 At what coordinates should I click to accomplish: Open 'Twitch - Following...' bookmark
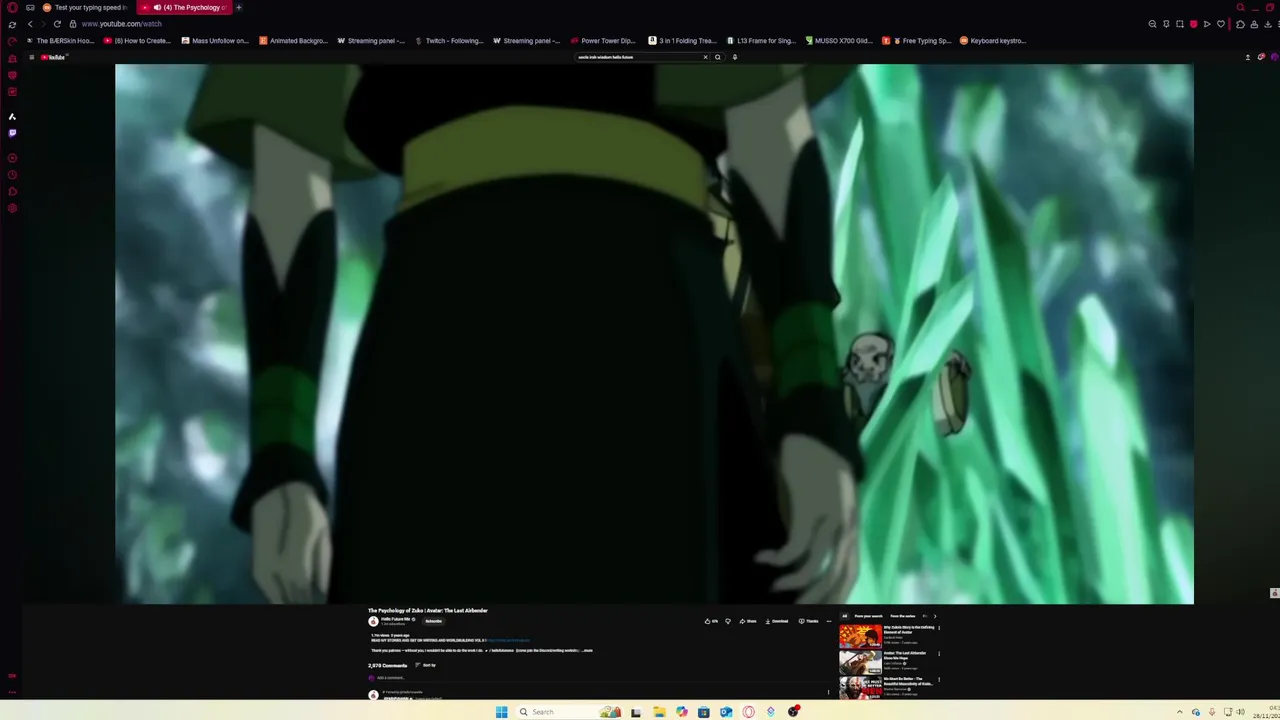point(449,41)
